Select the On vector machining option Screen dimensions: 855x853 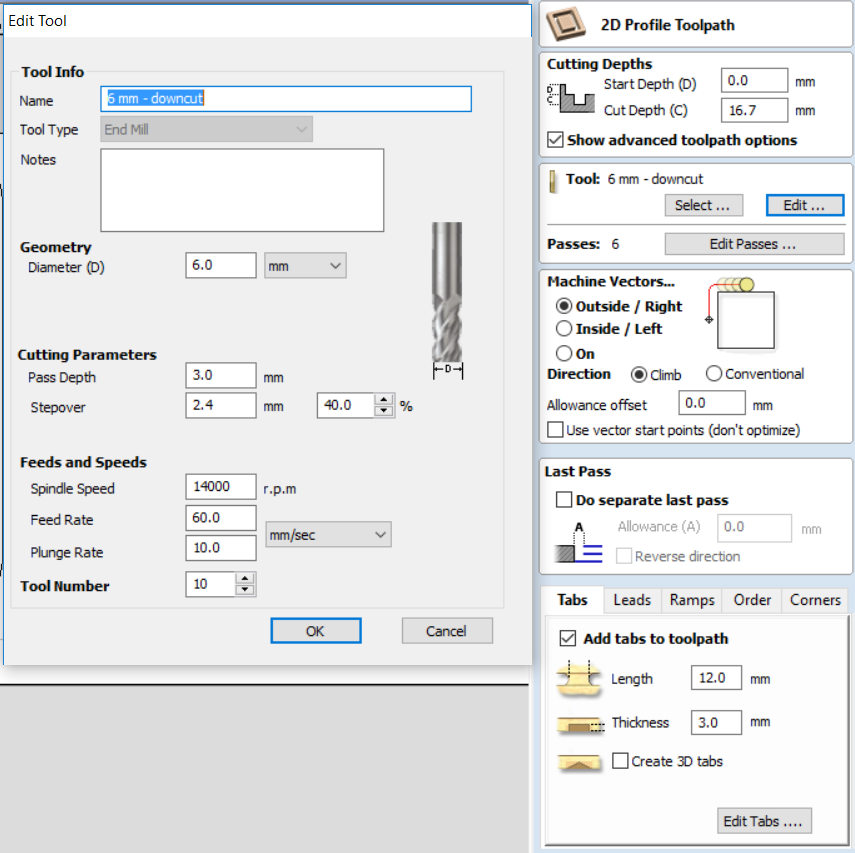(x=564, y=353)
